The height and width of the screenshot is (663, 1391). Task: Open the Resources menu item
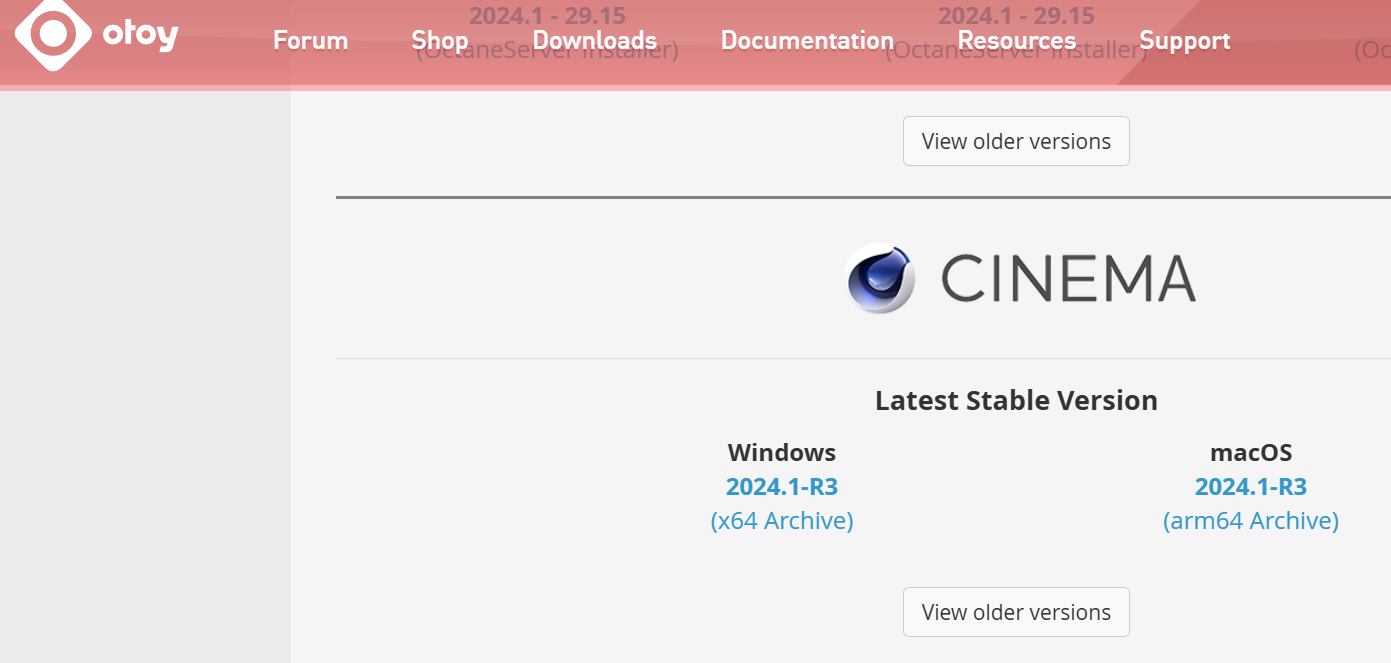[x=1017, y=41]
